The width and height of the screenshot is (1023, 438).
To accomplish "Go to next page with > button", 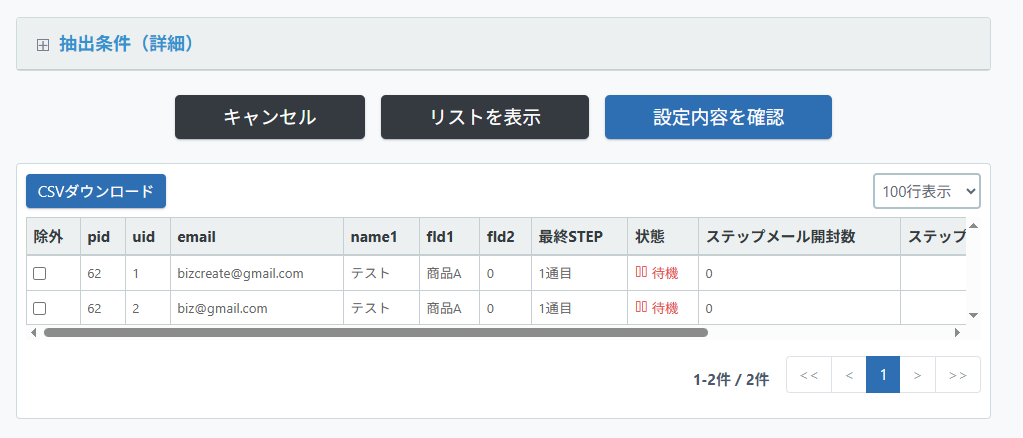I will coord(917,375).
